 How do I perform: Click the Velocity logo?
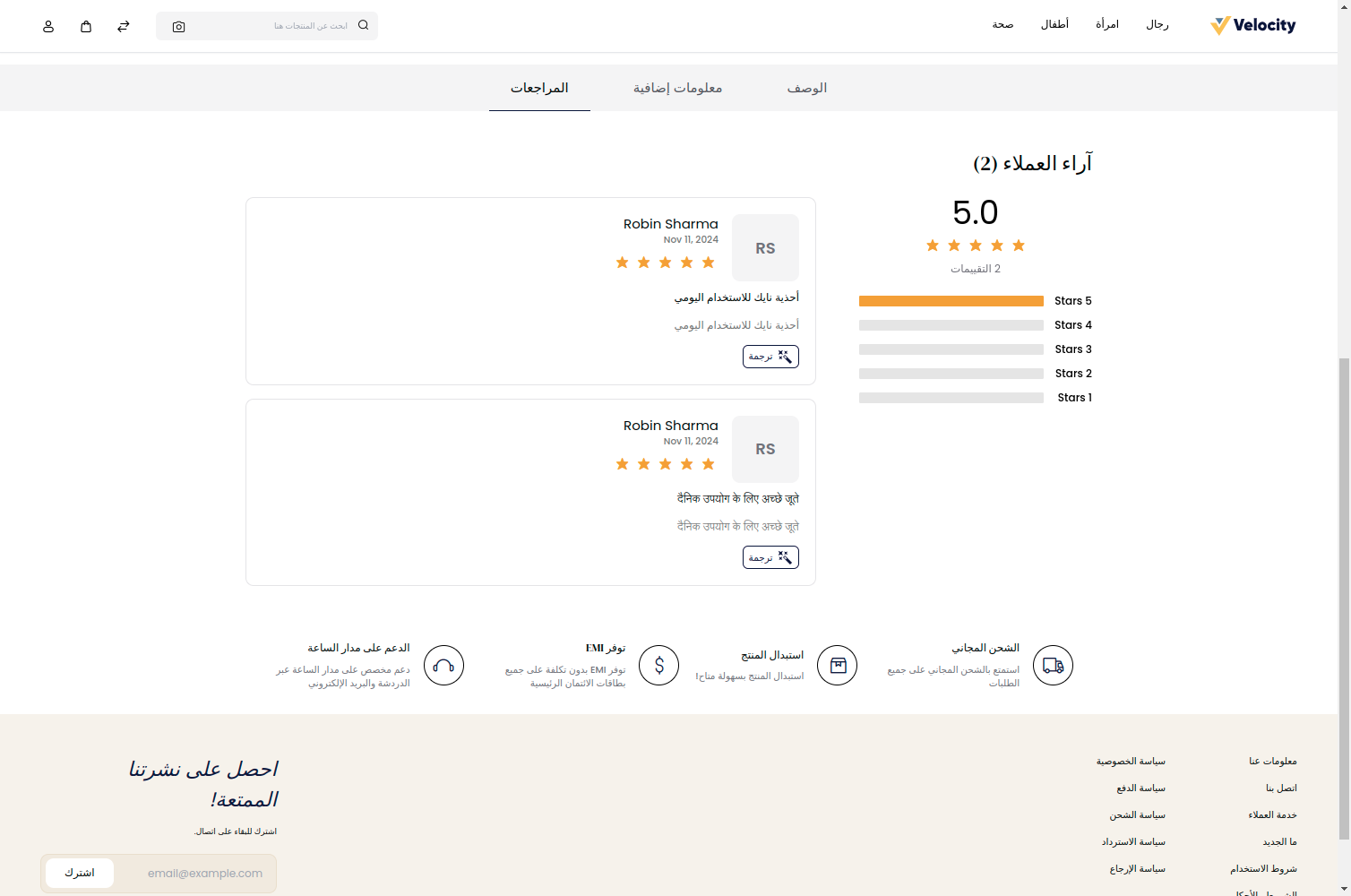tap(1252, 25)
